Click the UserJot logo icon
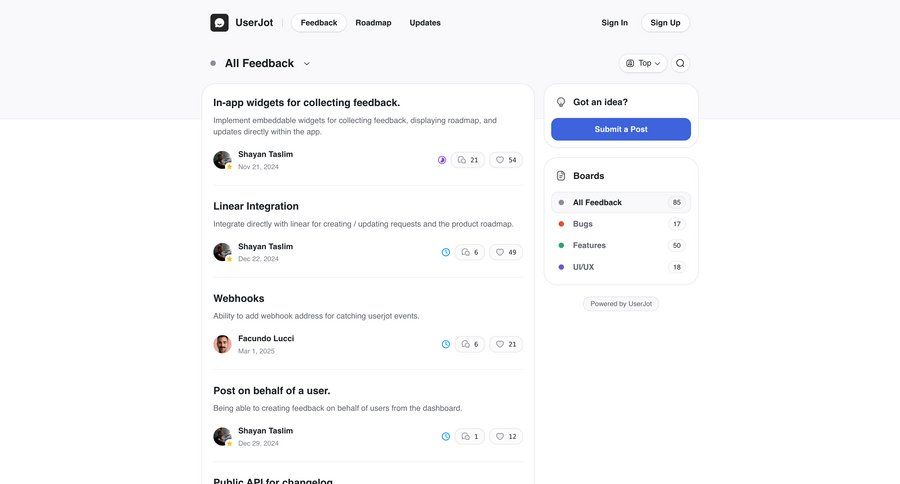This screenshot has height=484, width=900. coord(219,23)
